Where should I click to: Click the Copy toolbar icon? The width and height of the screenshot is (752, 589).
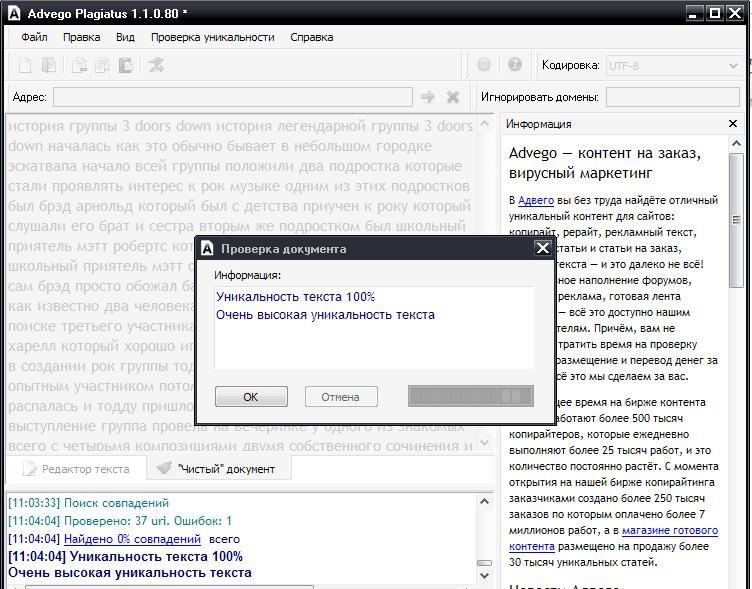pos(102,65)
